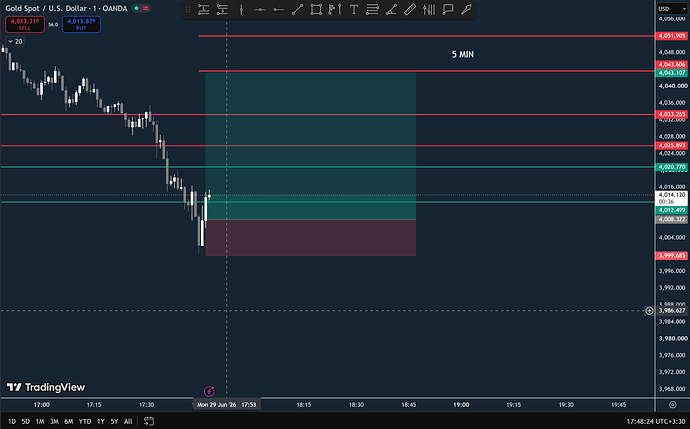
Task: Click the BUY price button
Action: [81, 24]
